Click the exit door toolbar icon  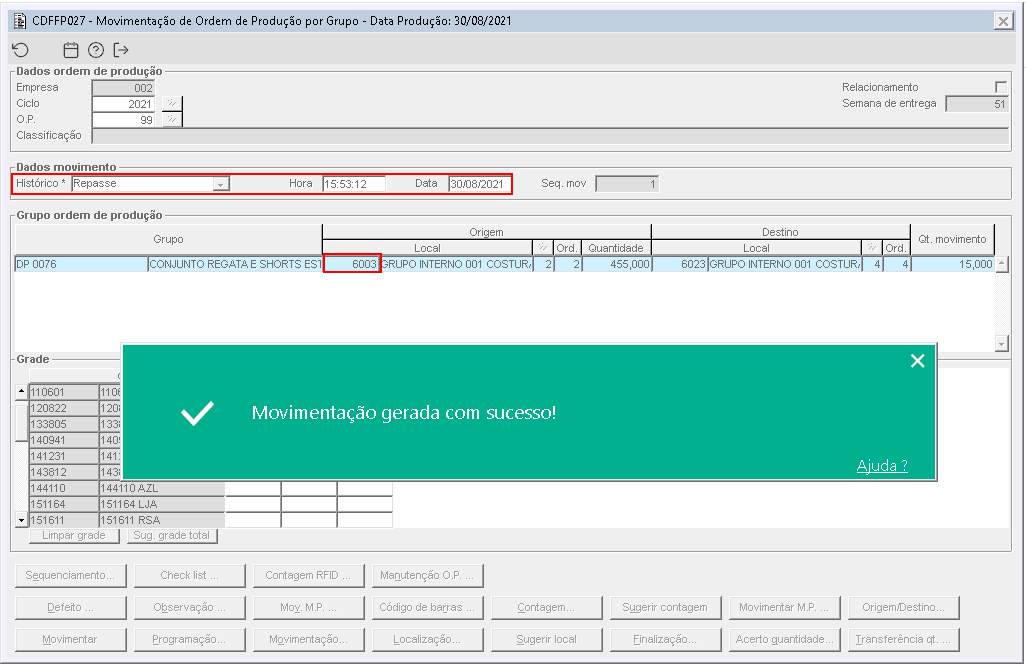[x=121, y=50]
